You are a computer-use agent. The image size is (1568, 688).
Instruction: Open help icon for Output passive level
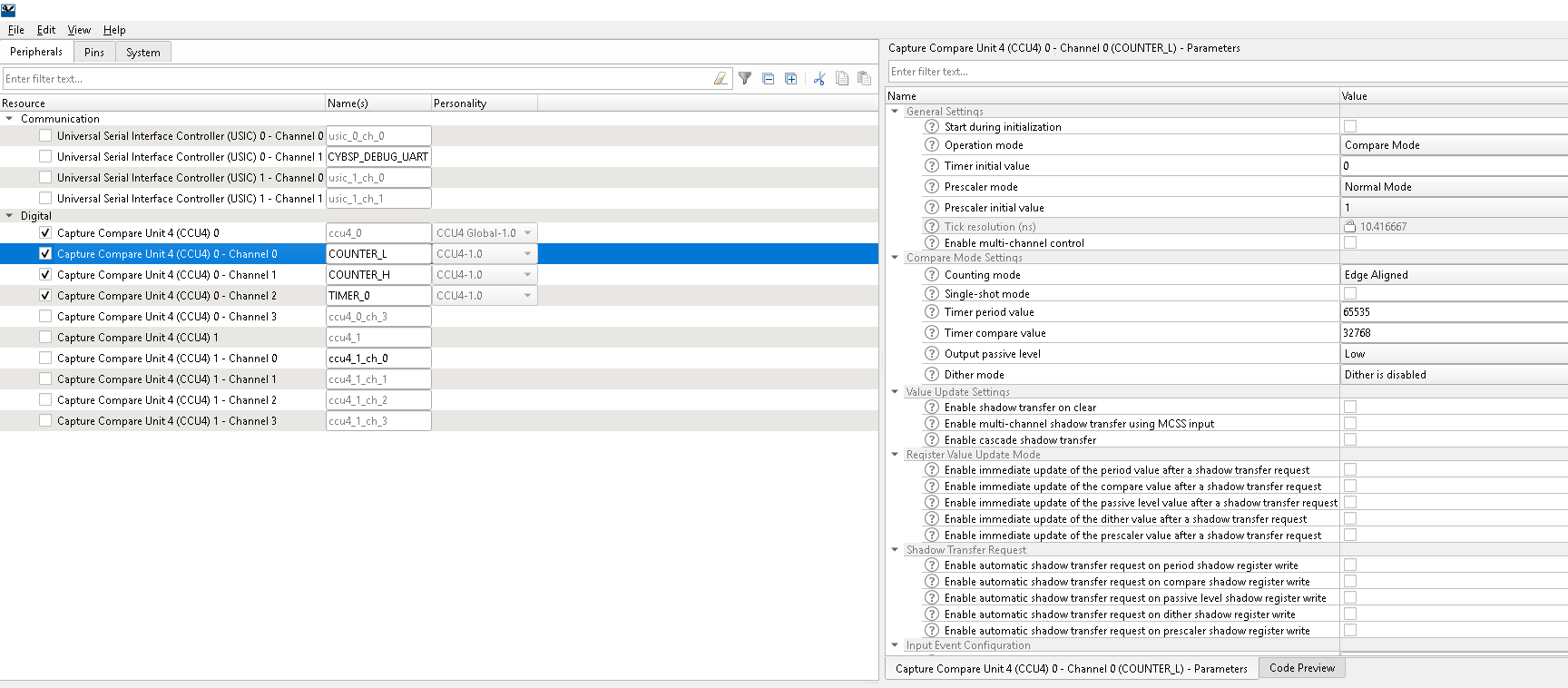[x=932, y=354]
